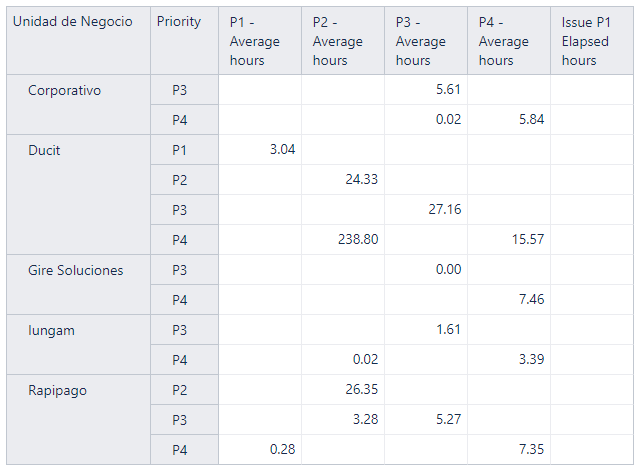Click the 26.35 value for Rapipago
Image resolution: width=642 pixels, height=472 pixels.
pyautogui.click(x=343, y=389)
